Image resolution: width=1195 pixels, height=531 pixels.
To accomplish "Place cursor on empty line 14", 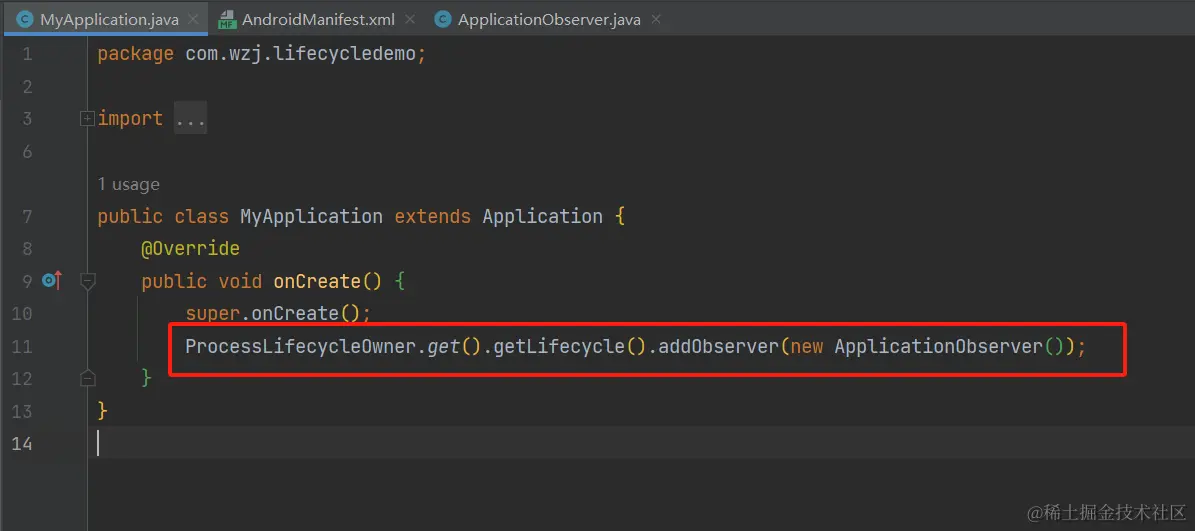I will tap(640, 443).
